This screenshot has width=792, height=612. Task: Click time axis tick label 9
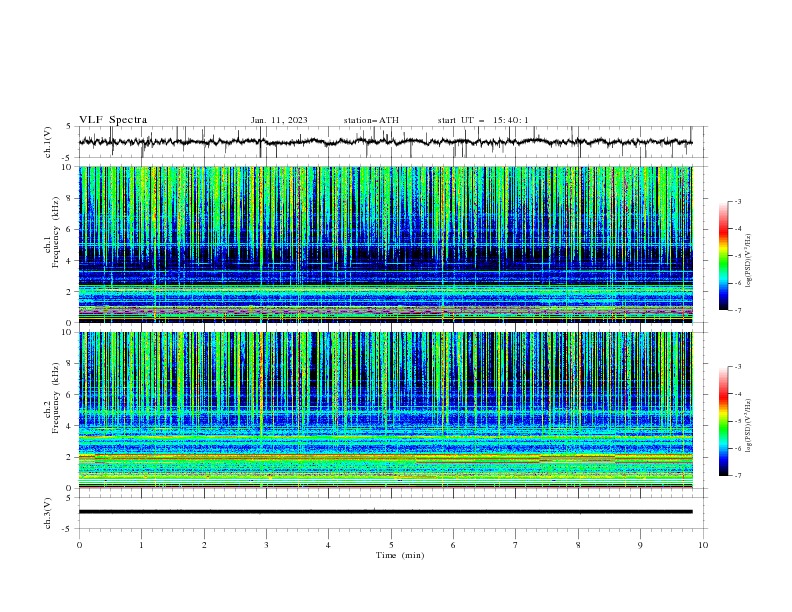click(x=640, y=545)
